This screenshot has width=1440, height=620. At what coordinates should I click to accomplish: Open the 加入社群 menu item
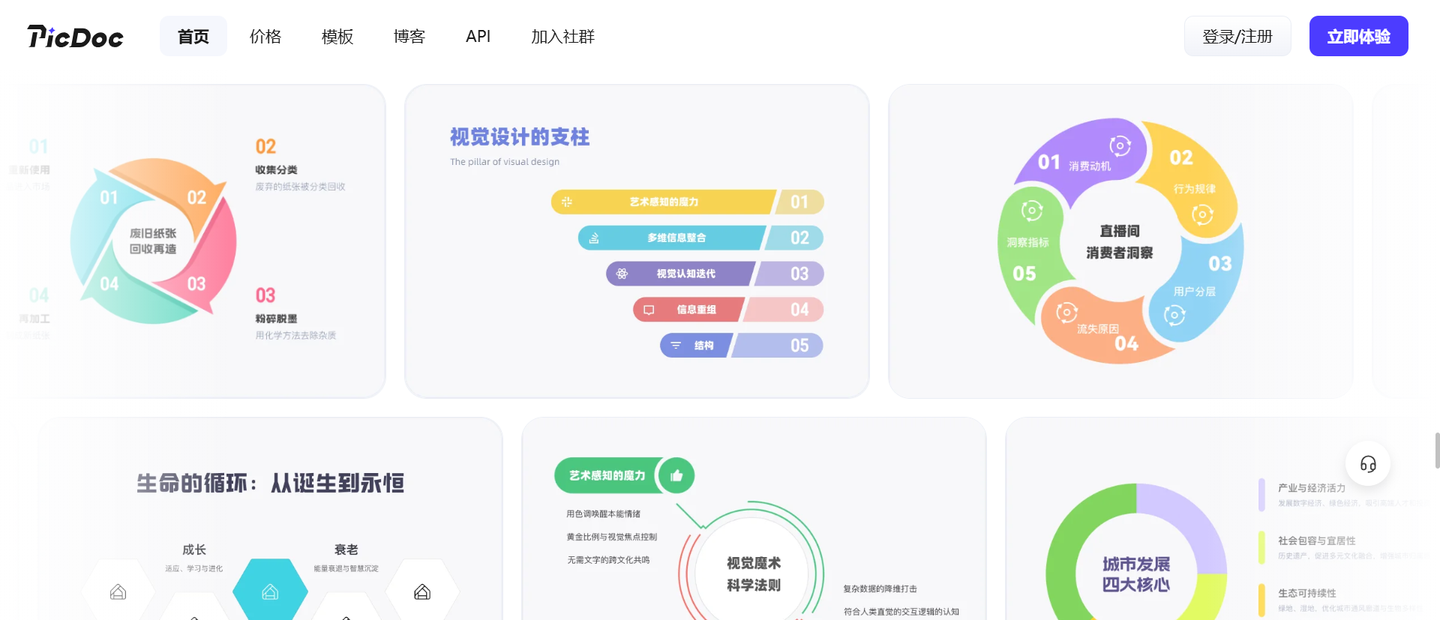pyautogui.click(x=563, y=37)
